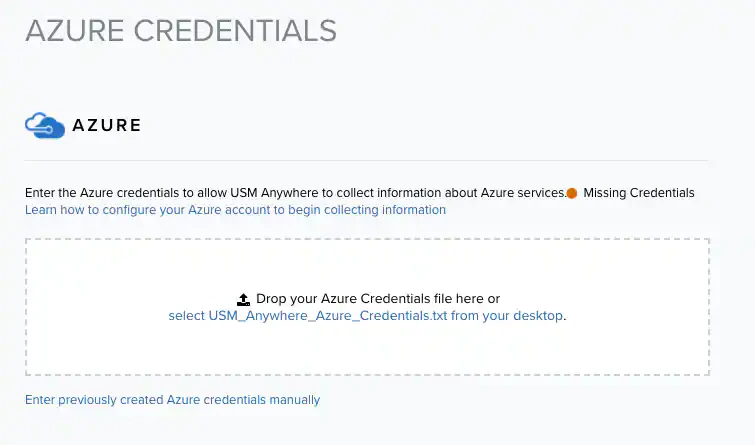Click the words 'Azure services' in the description
The height and width of the screenshot is (445, 755).
click(x=522, y=192)
